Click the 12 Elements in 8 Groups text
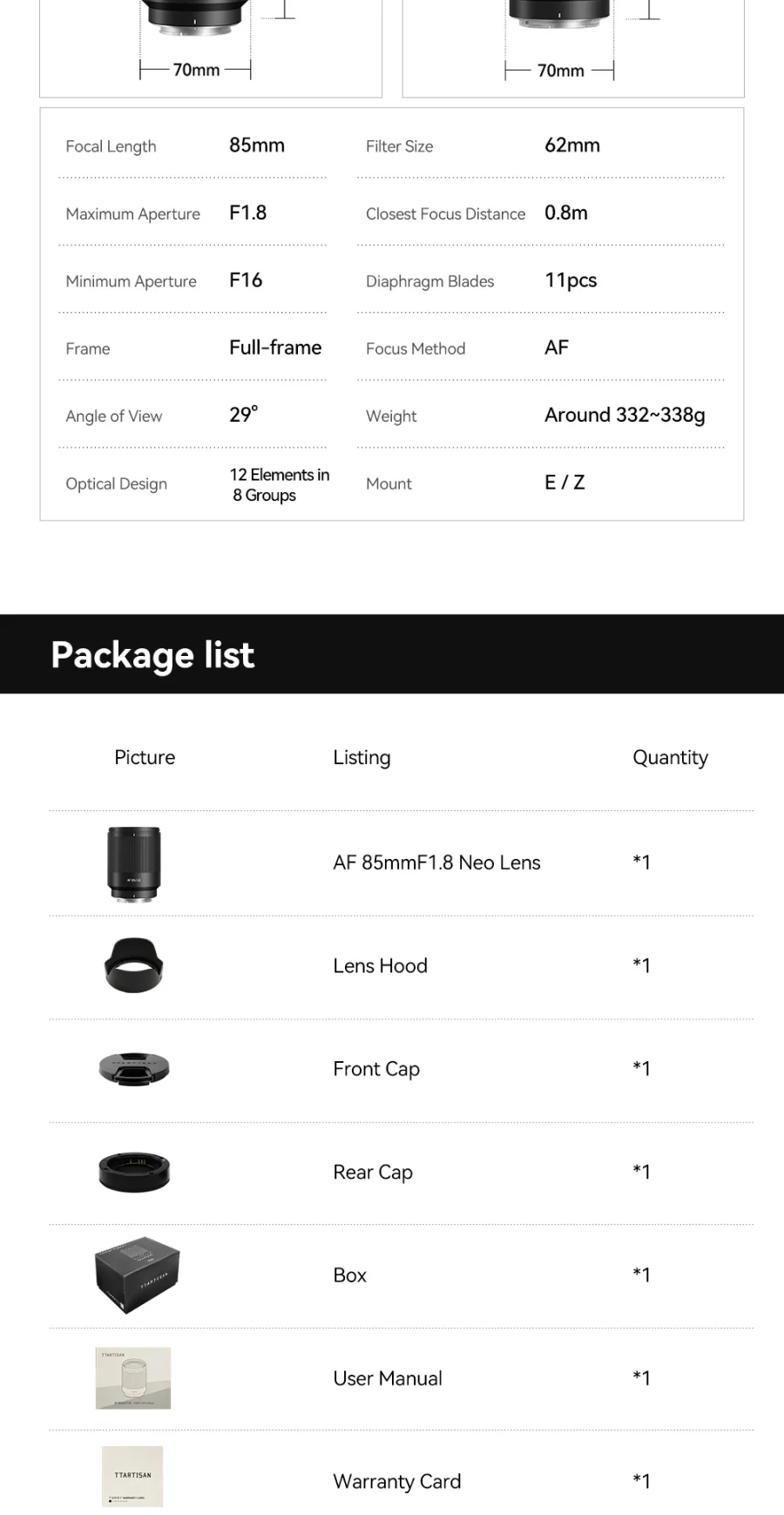Screen dimensions: 784x1515 tap(280, 484)
